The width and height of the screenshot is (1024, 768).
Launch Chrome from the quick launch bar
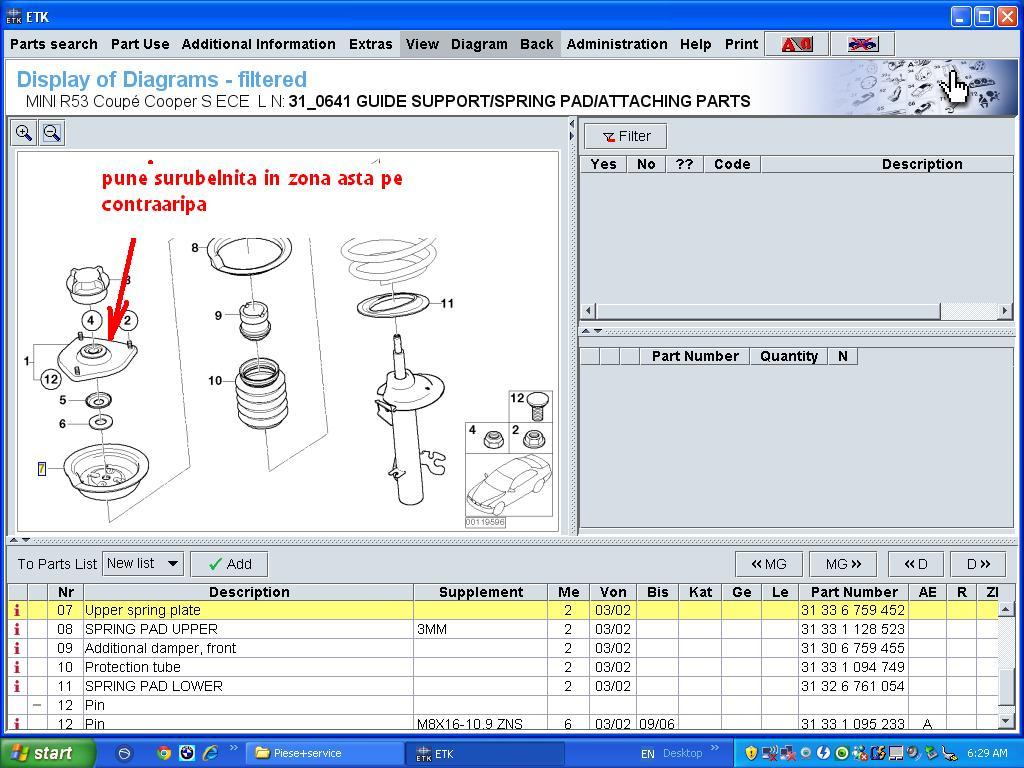click(164, 753)
